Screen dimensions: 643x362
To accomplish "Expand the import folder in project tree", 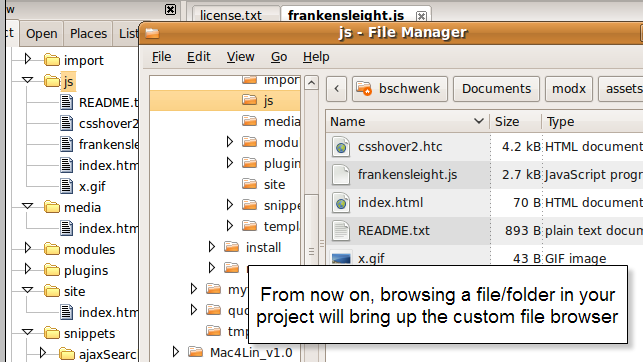I will coord(27,59).
